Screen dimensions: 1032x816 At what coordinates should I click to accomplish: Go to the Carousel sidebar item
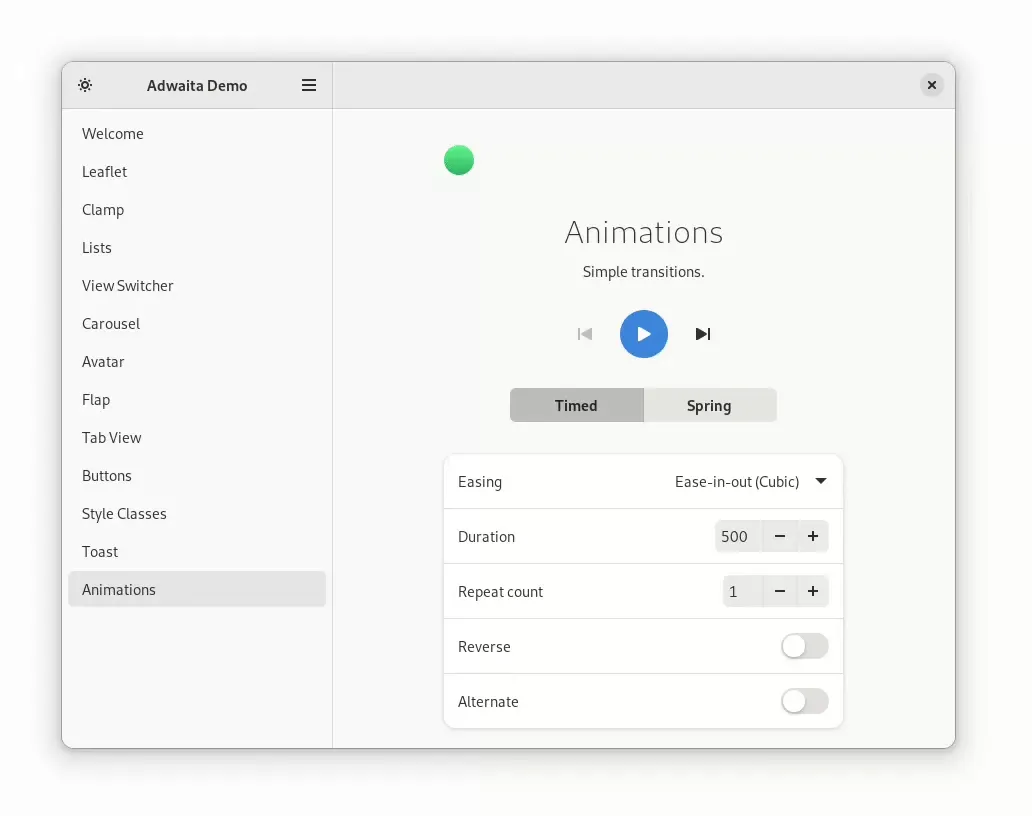[x=111, y=324]
